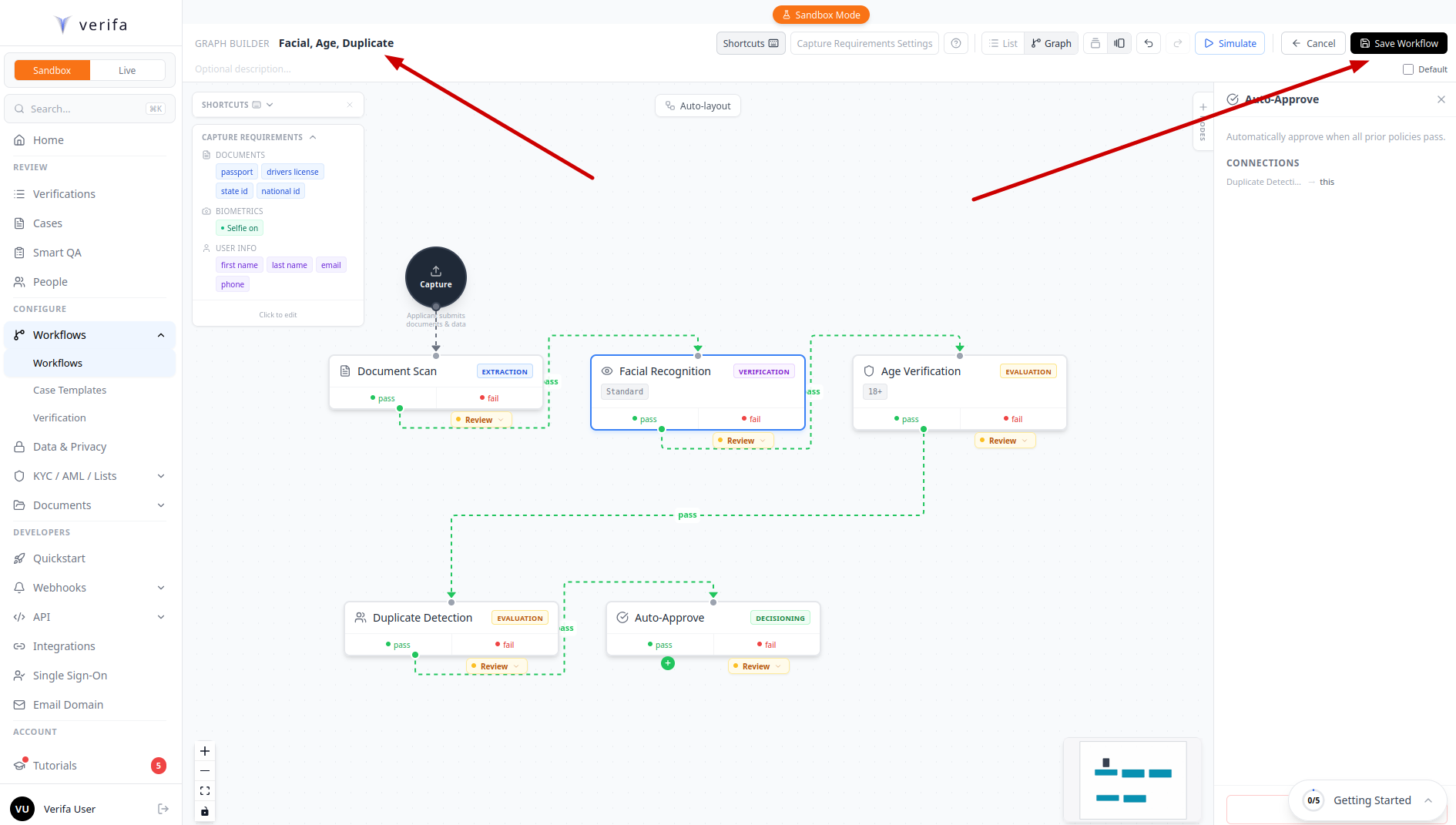Click the Getting Started 0/5 progress indicator

(x=1313, y=800)
